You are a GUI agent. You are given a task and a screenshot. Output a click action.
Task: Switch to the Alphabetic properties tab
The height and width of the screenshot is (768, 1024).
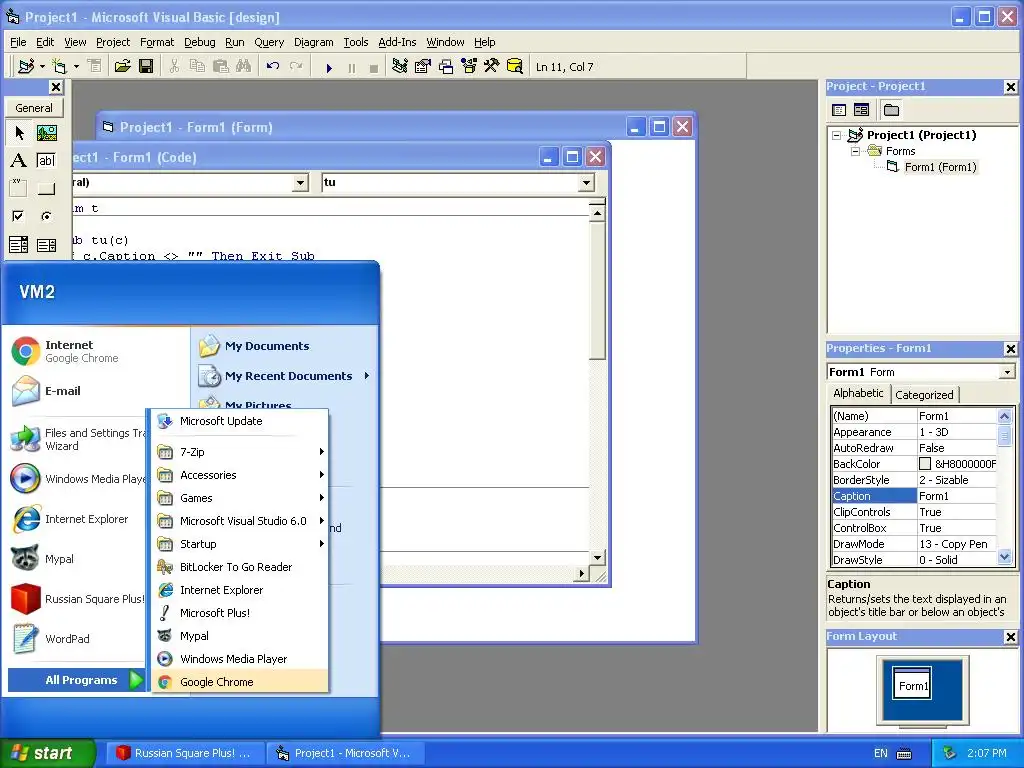(858, 393)
